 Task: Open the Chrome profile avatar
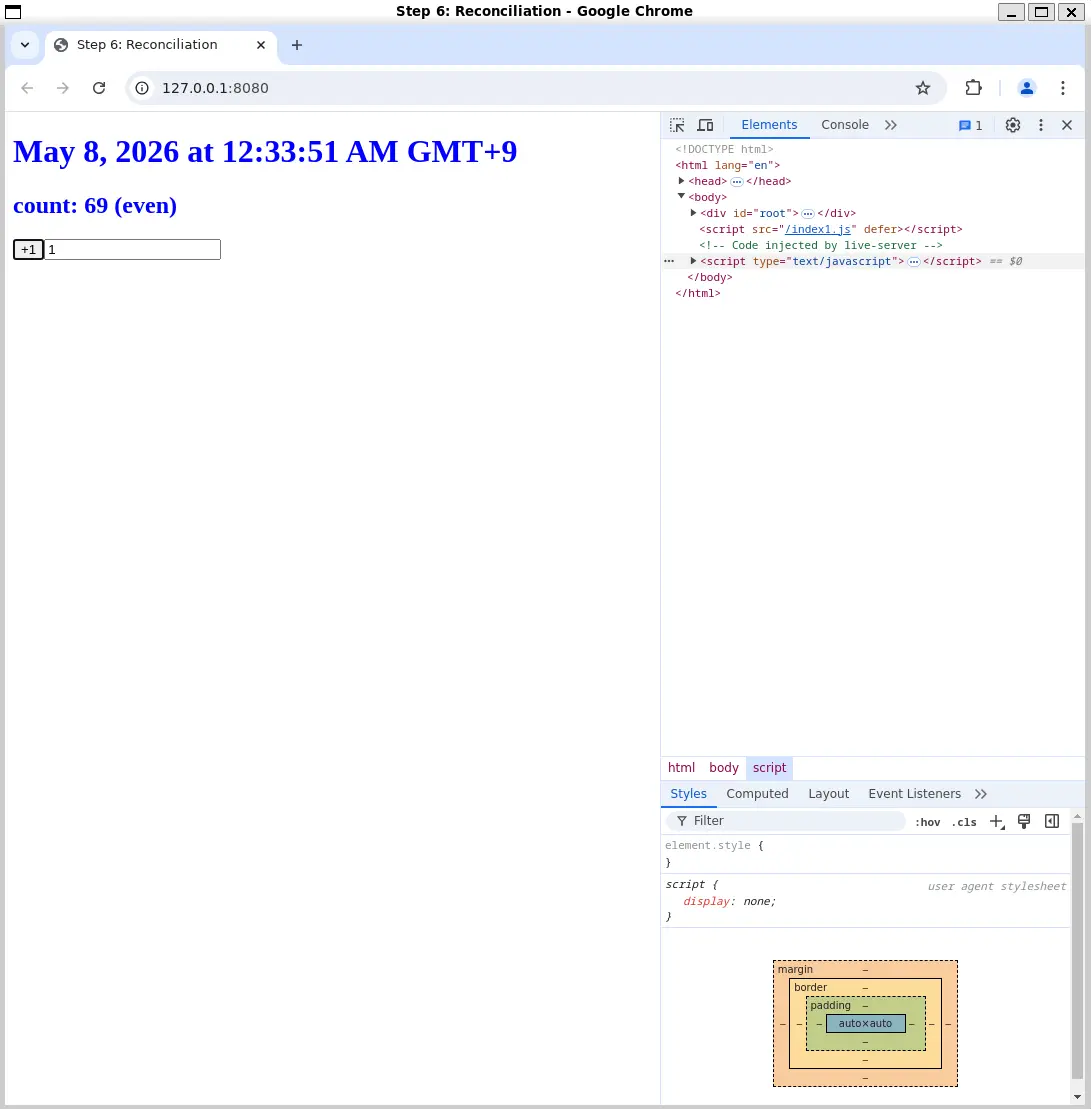coord(1027,88)
